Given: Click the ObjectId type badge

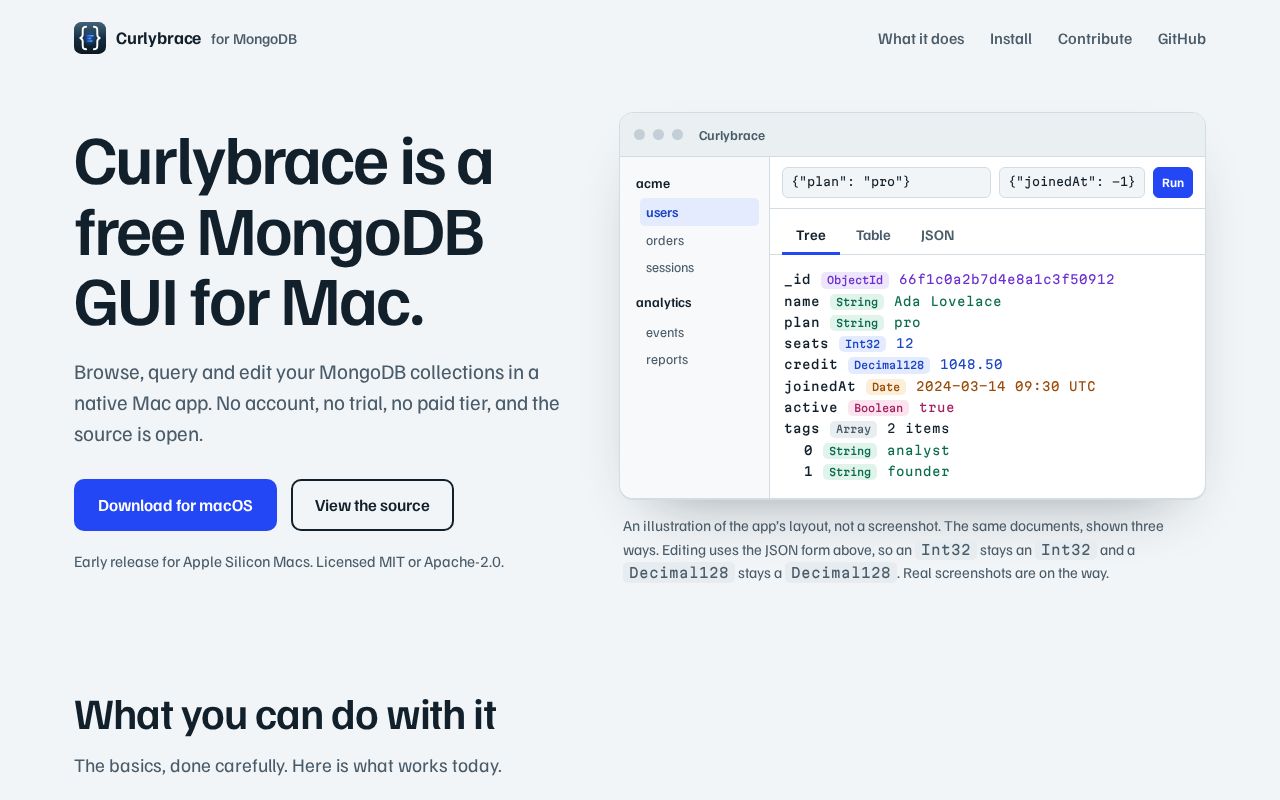Looking at the screenshot, I should click(x=855, y=280).
